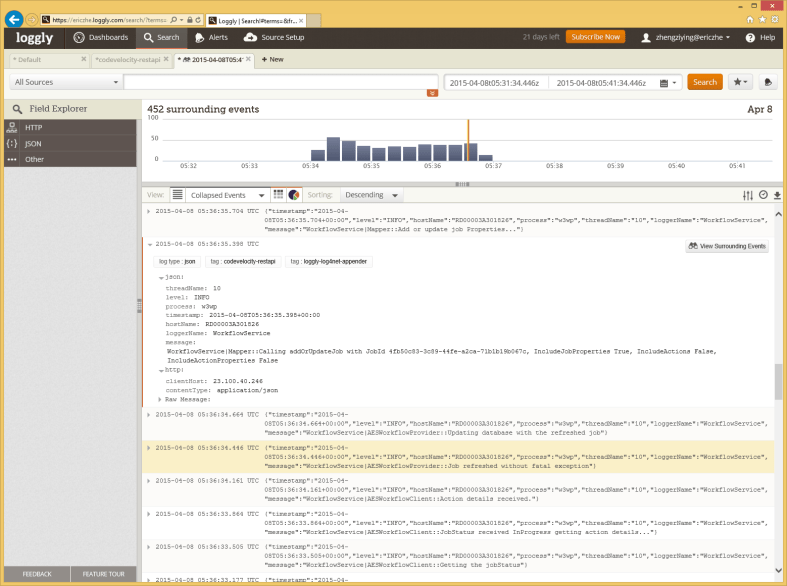Viewport: 787px width, 586px height.
Task: Open the Collapsed Events dropdown
Action: coord(229,195)
